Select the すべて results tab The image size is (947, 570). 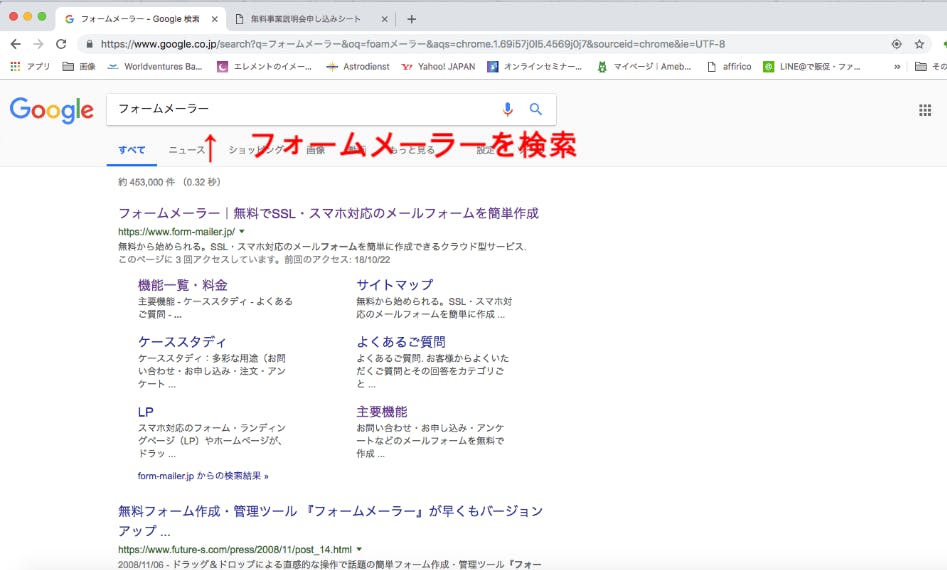click(x=132, y=150)
